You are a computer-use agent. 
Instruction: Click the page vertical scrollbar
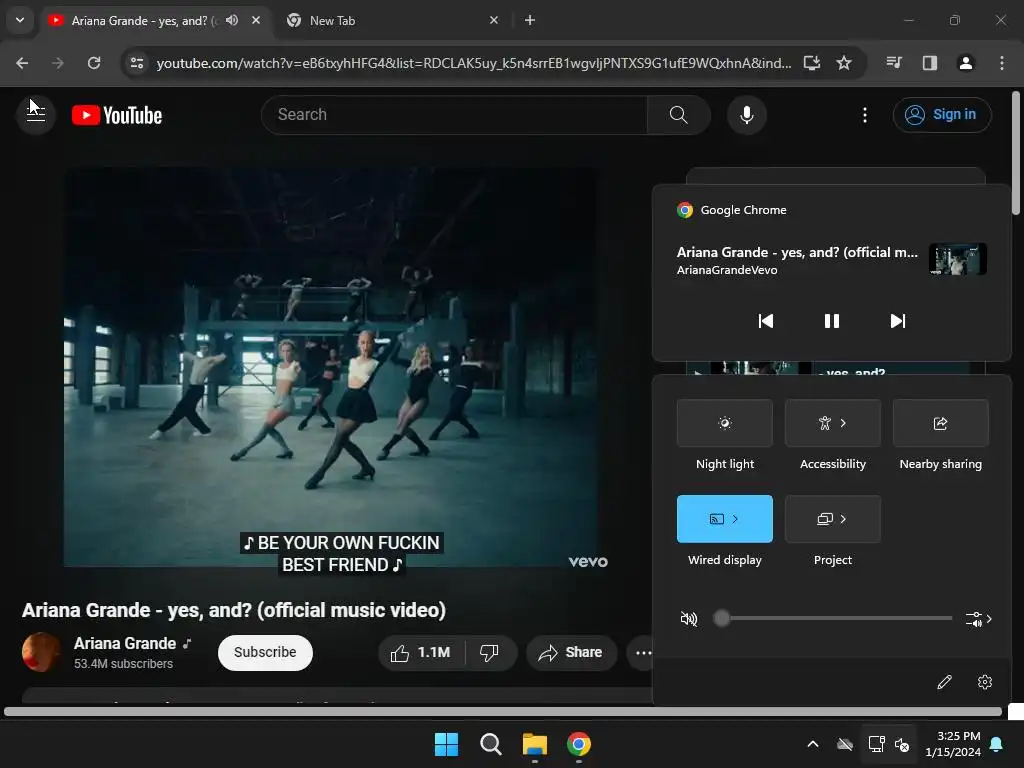[x=1016, y=153]
